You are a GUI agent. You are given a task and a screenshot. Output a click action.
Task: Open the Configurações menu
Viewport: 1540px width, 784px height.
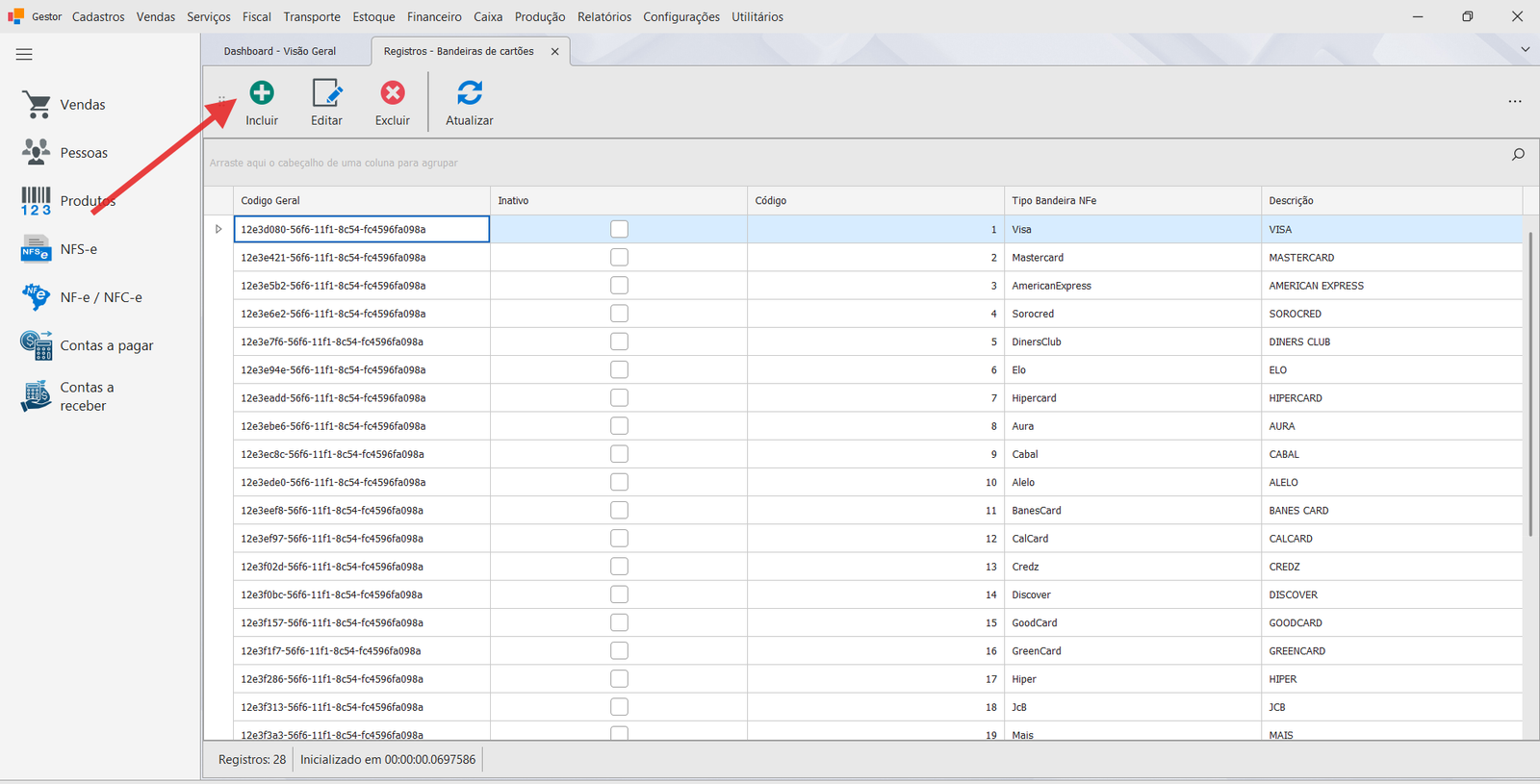click(x=681, y=16)
